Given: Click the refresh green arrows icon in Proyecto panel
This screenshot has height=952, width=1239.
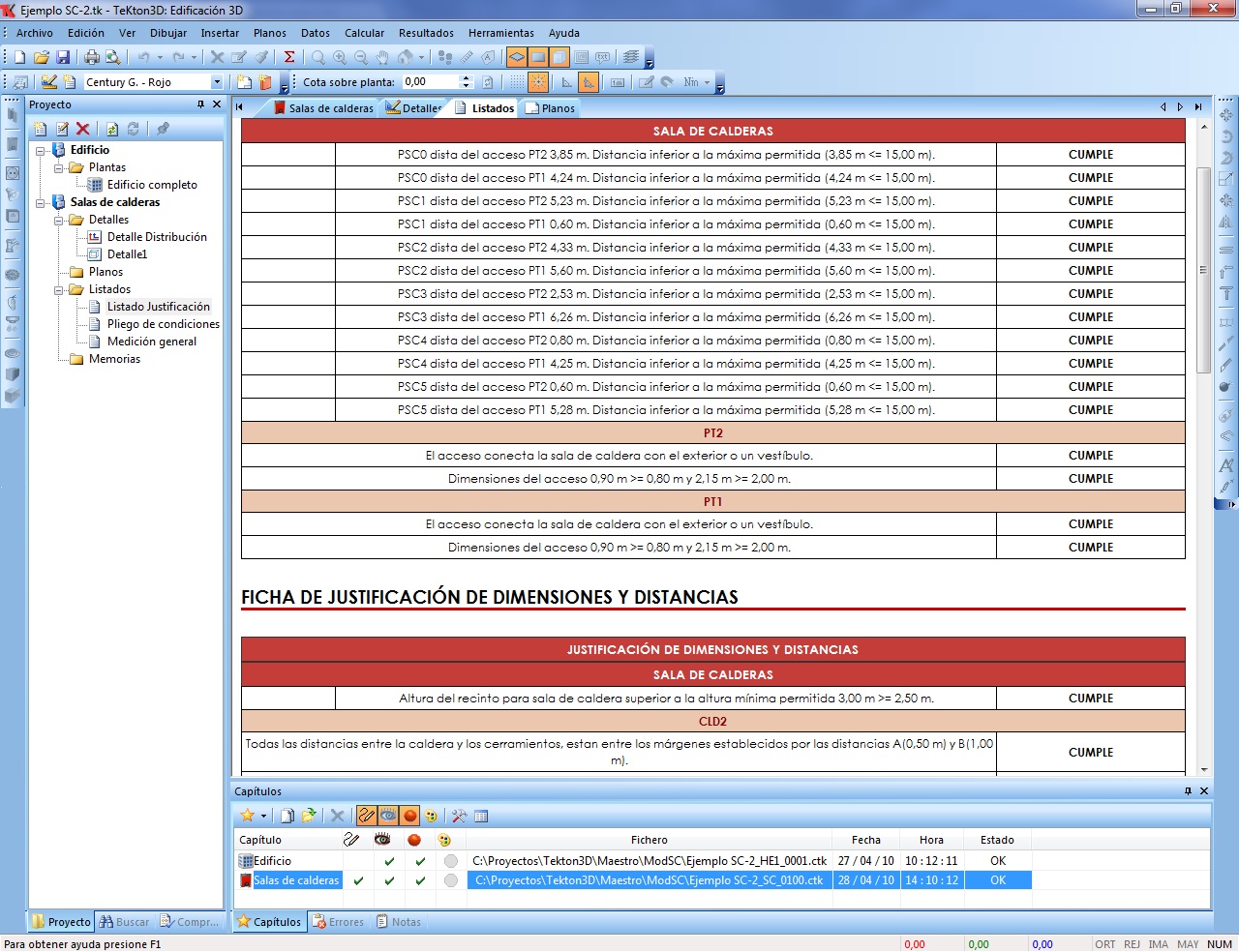Looking at the screenshot, I should [x=112, y=128].
